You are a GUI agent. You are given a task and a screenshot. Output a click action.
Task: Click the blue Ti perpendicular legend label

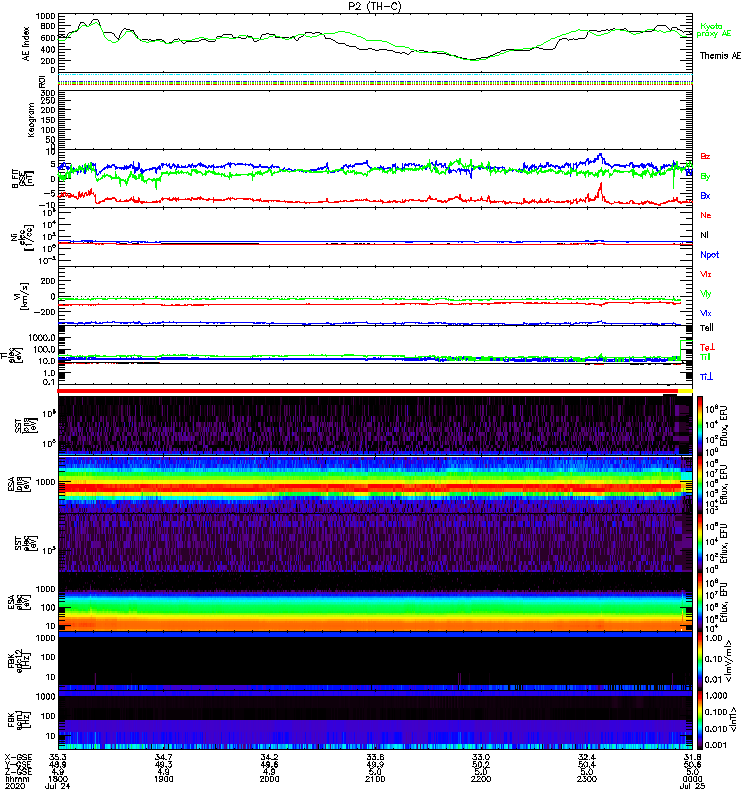(706, 377)
